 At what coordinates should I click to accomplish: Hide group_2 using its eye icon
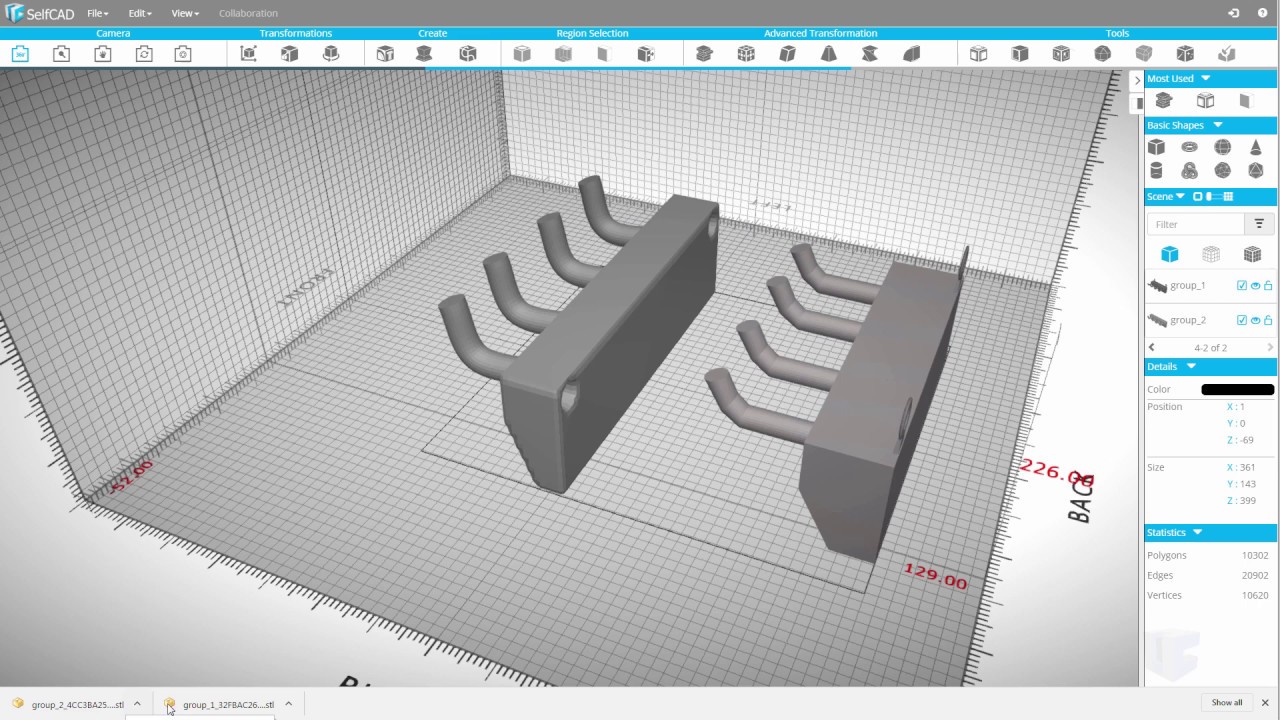tap(1255, 320)
